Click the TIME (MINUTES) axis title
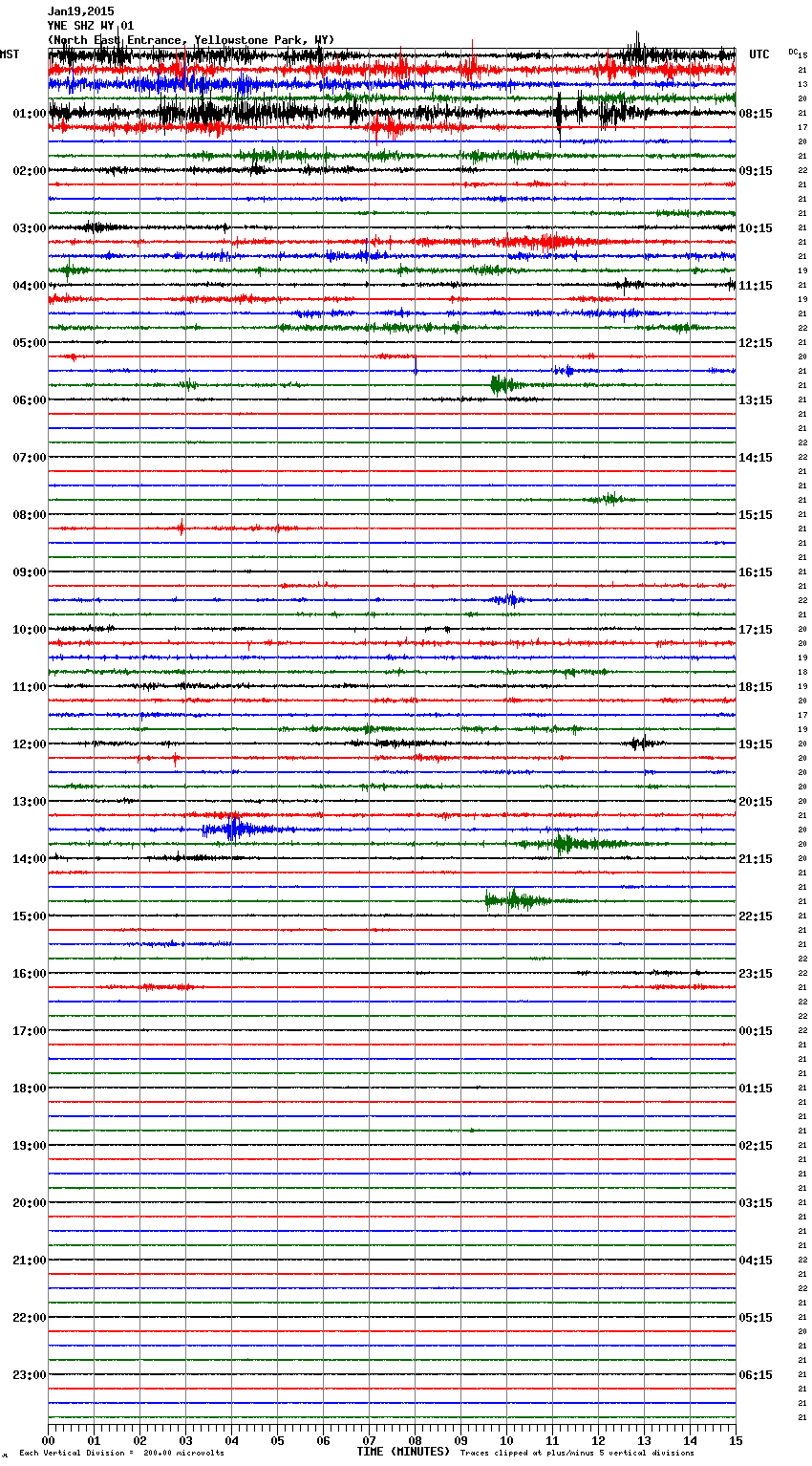This screenshot has height=1466, width=812. coord(403,1452)
